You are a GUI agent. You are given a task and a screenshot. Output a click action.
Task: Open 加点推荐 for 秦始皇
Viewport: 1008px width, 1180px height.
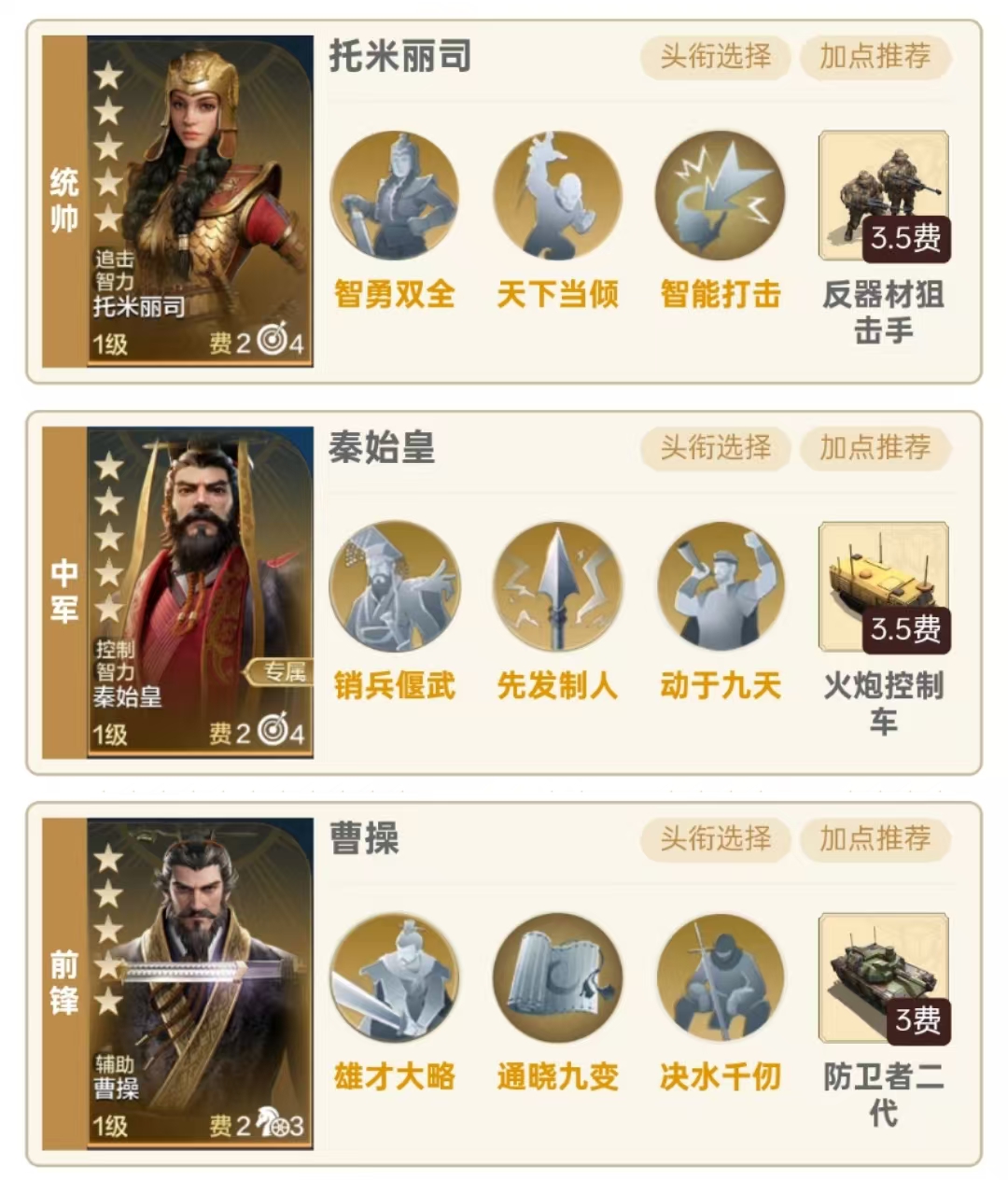coord(875,448)
